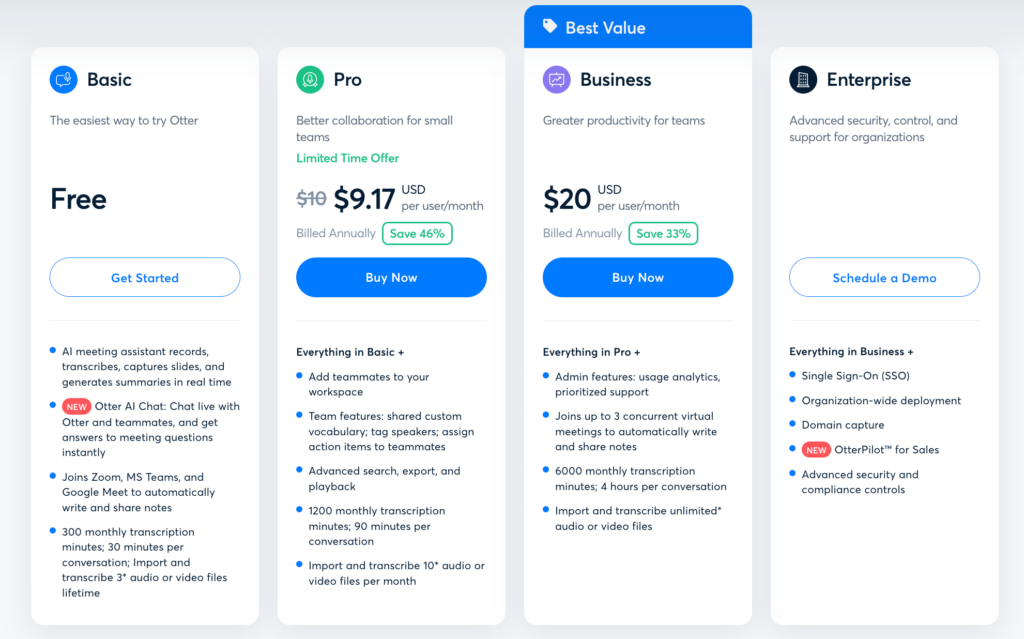Click the Save 33% badge
This screenshot has height=639, width=1024.
point(663,233)
